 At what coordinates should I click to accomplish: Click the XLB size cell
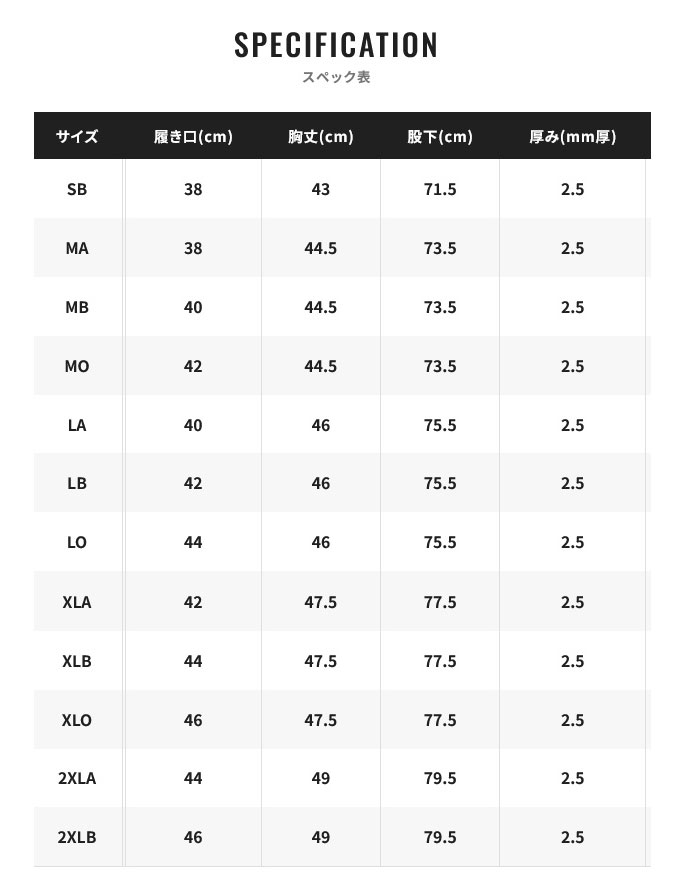pyautogui.click(x=77, y=661)
